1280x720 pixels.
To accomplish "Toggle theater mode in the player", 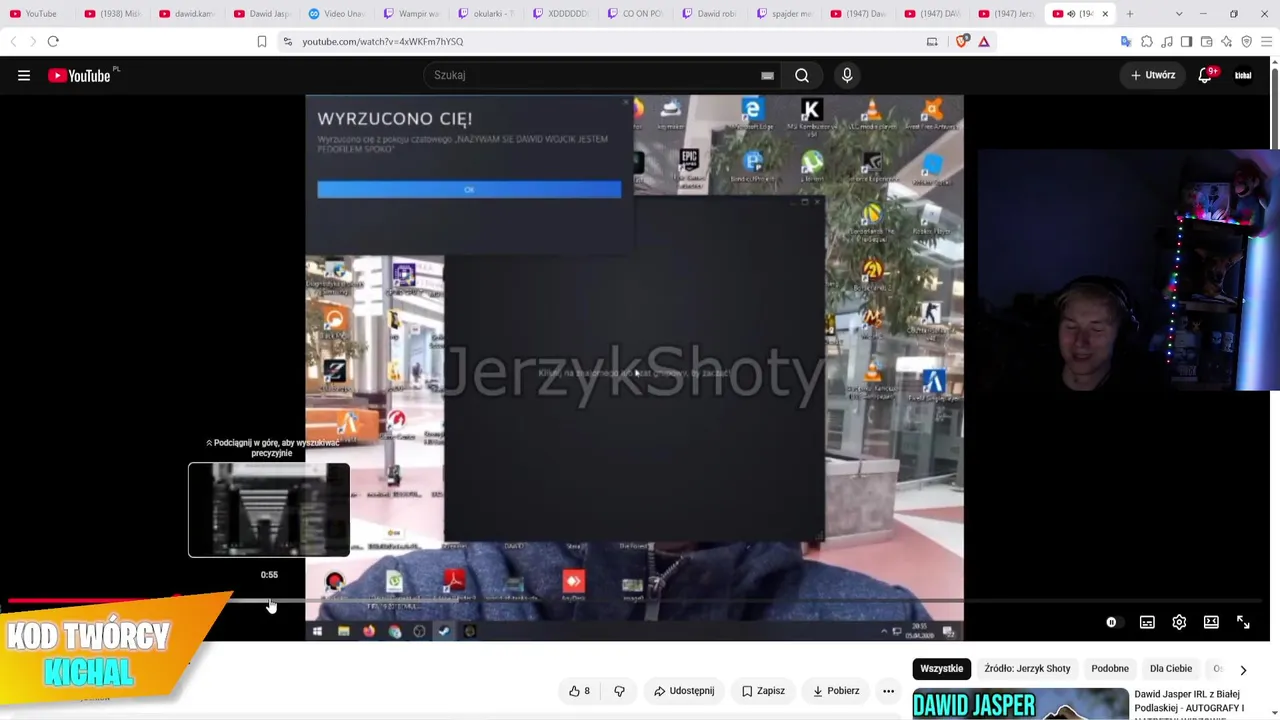I will click(x=1211, y=622).
